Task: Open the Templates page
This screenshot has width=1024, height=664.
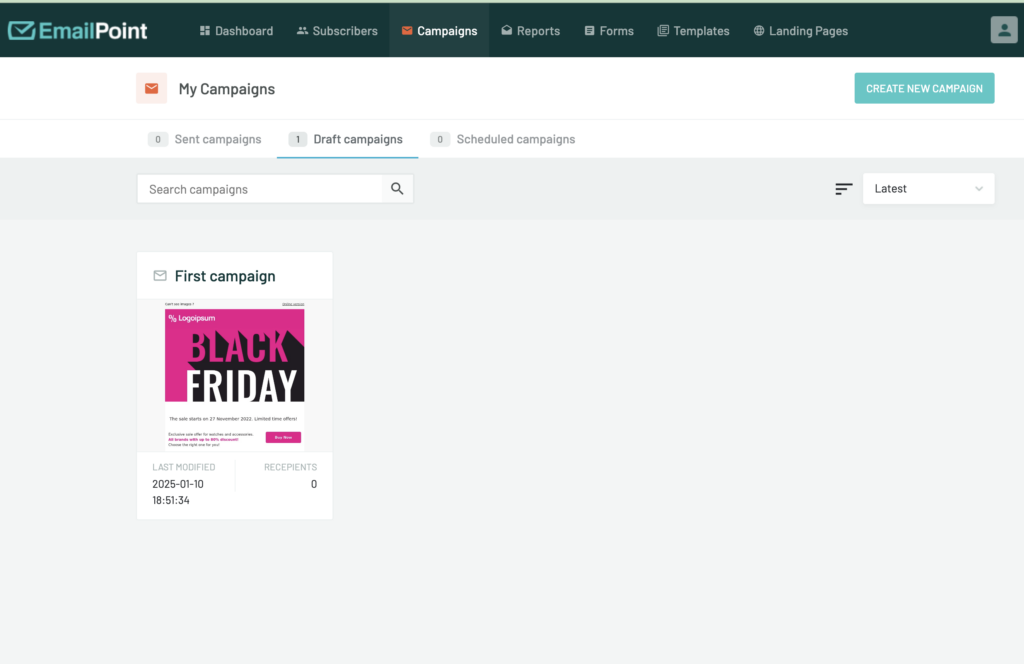Action: 693,31
